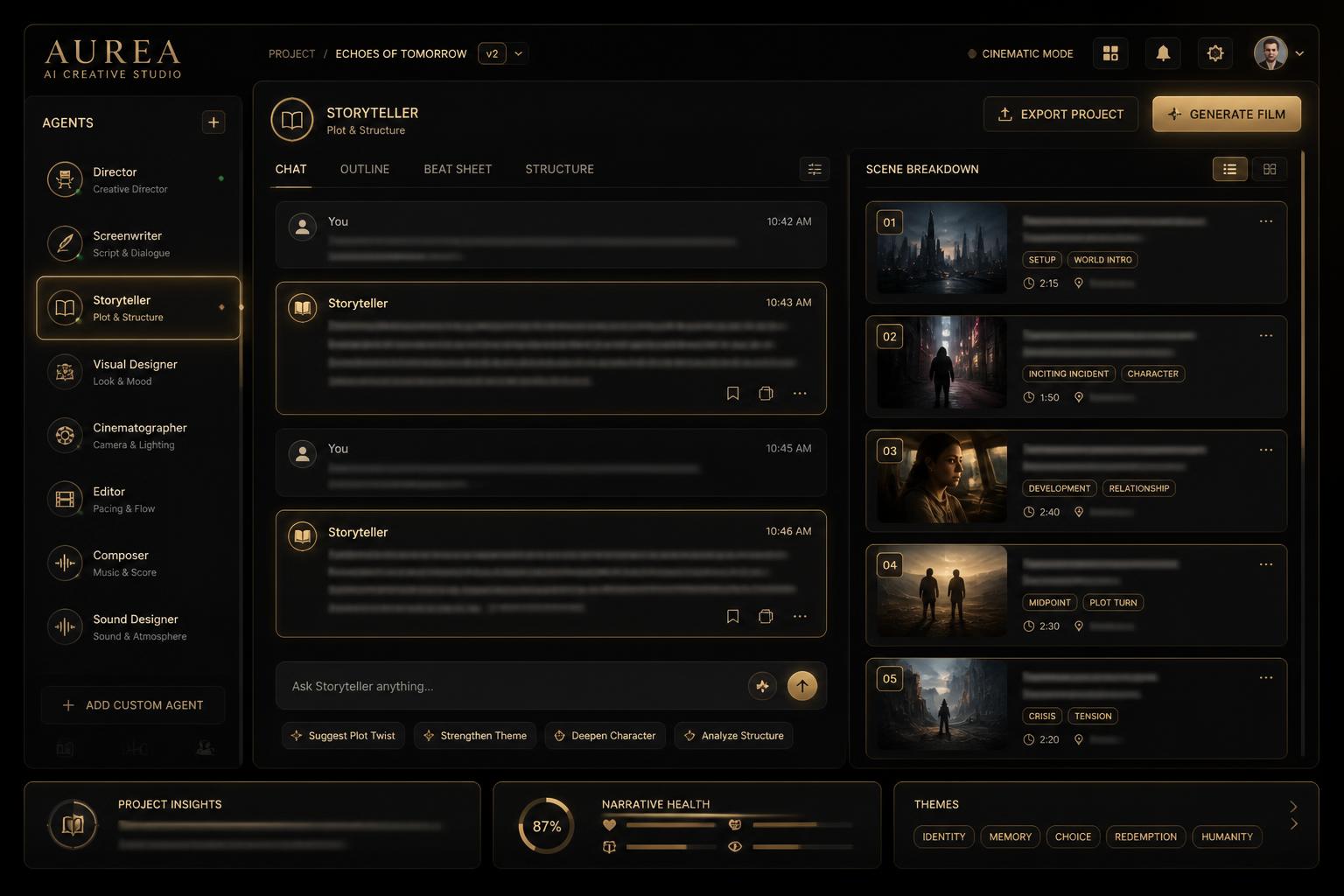Switch scene breakdown to list view
Viewport: 1344px width, 896px height.
point(1229,169)
